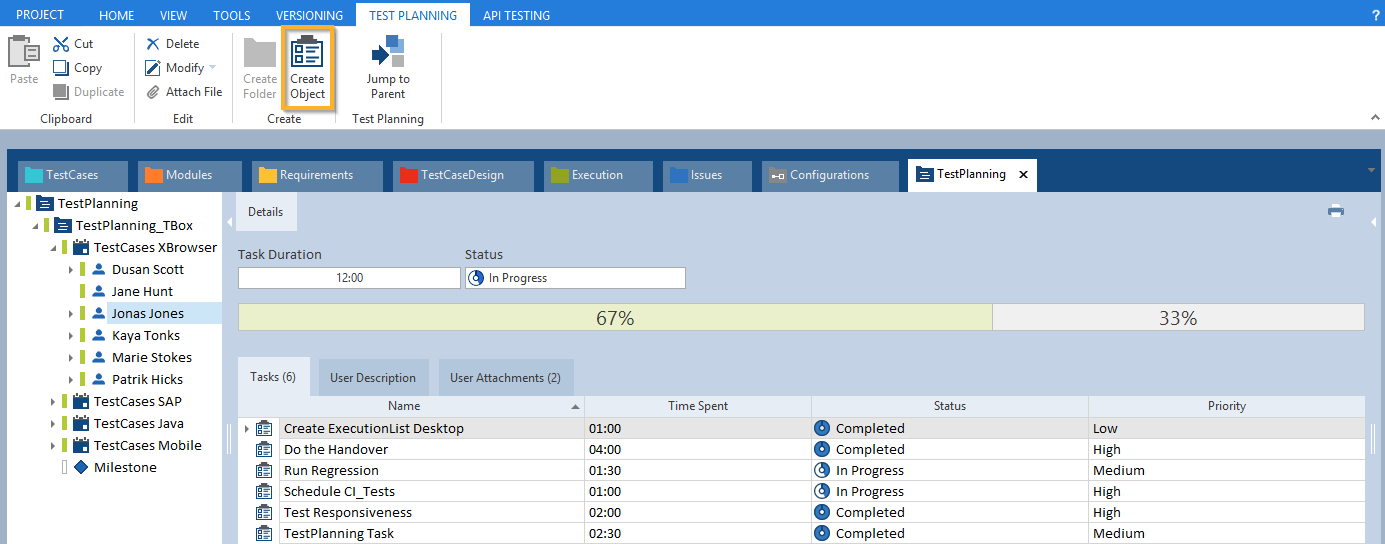
Task: Click the Jump to Parent icon
Action: [x=388, y=52]
